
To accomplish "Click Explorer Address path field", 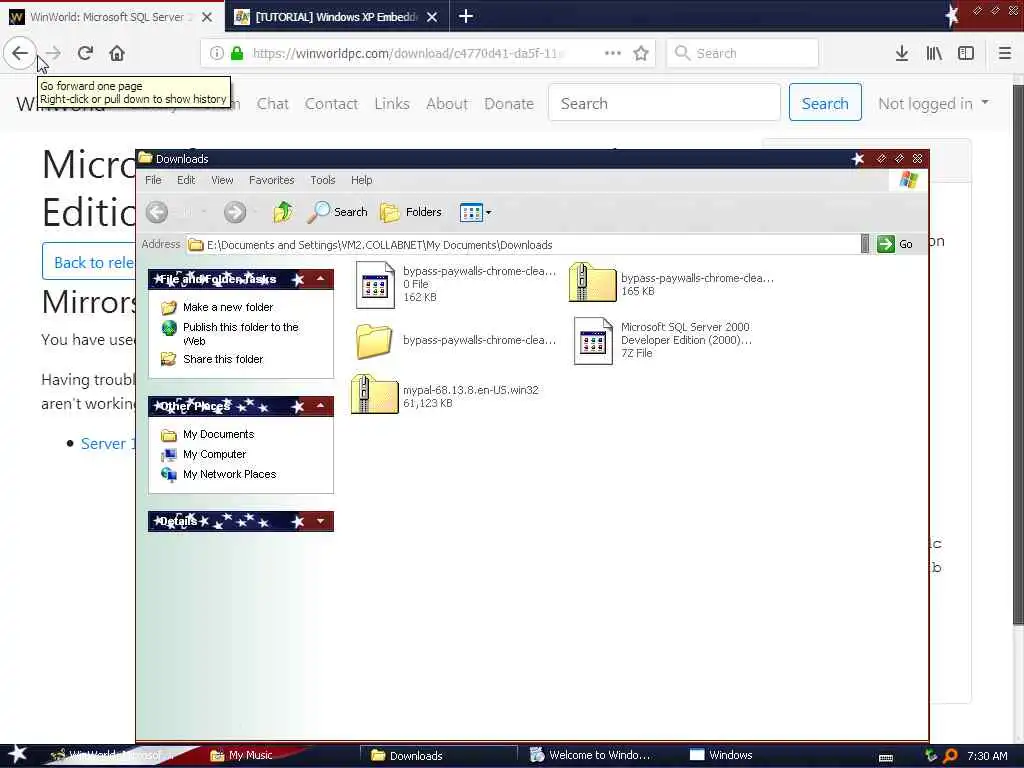I will click(522, 244).
